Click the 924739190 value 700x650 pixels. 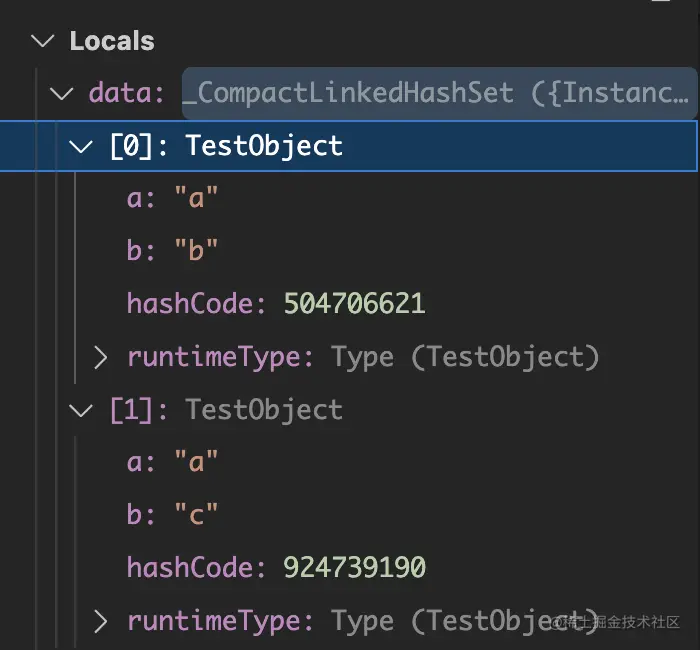click(x=354, y=568)
